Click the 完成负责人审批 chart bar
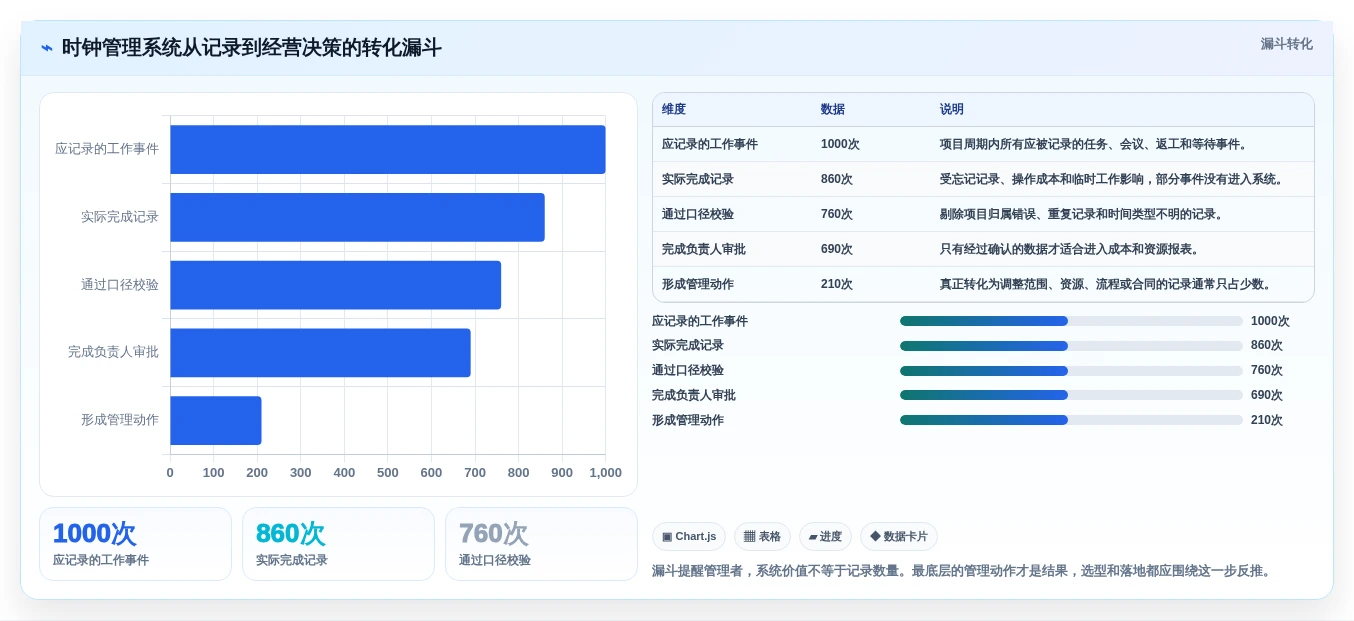 [x=320, y=353]
